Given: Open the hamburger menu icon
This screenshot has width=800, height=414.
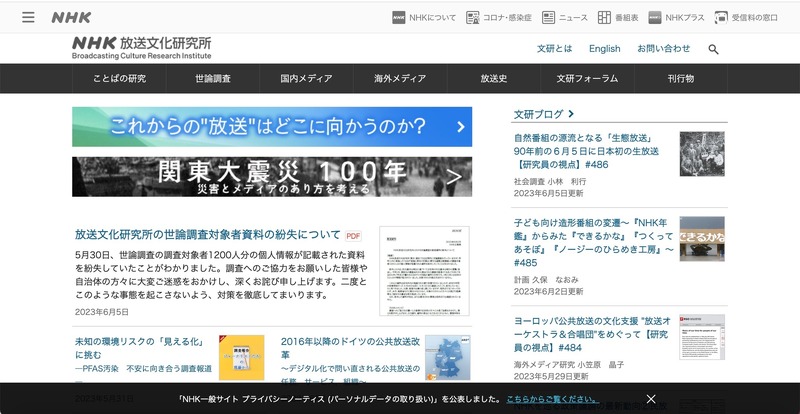Looking at the screenshot, I should [28, 17].
